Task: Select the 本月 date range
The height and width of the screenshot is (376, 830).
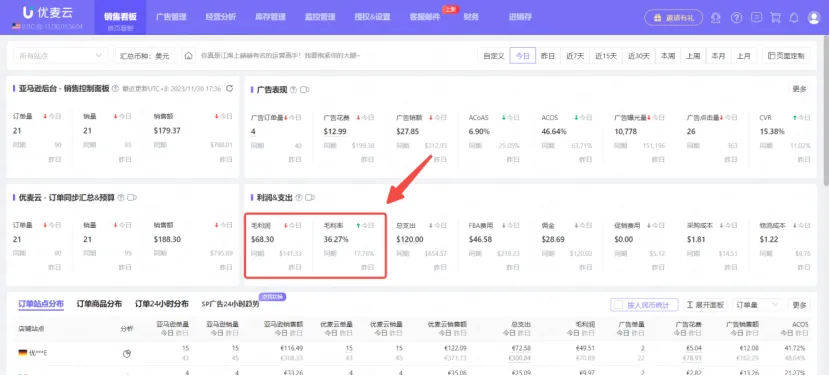Action: 718,56
